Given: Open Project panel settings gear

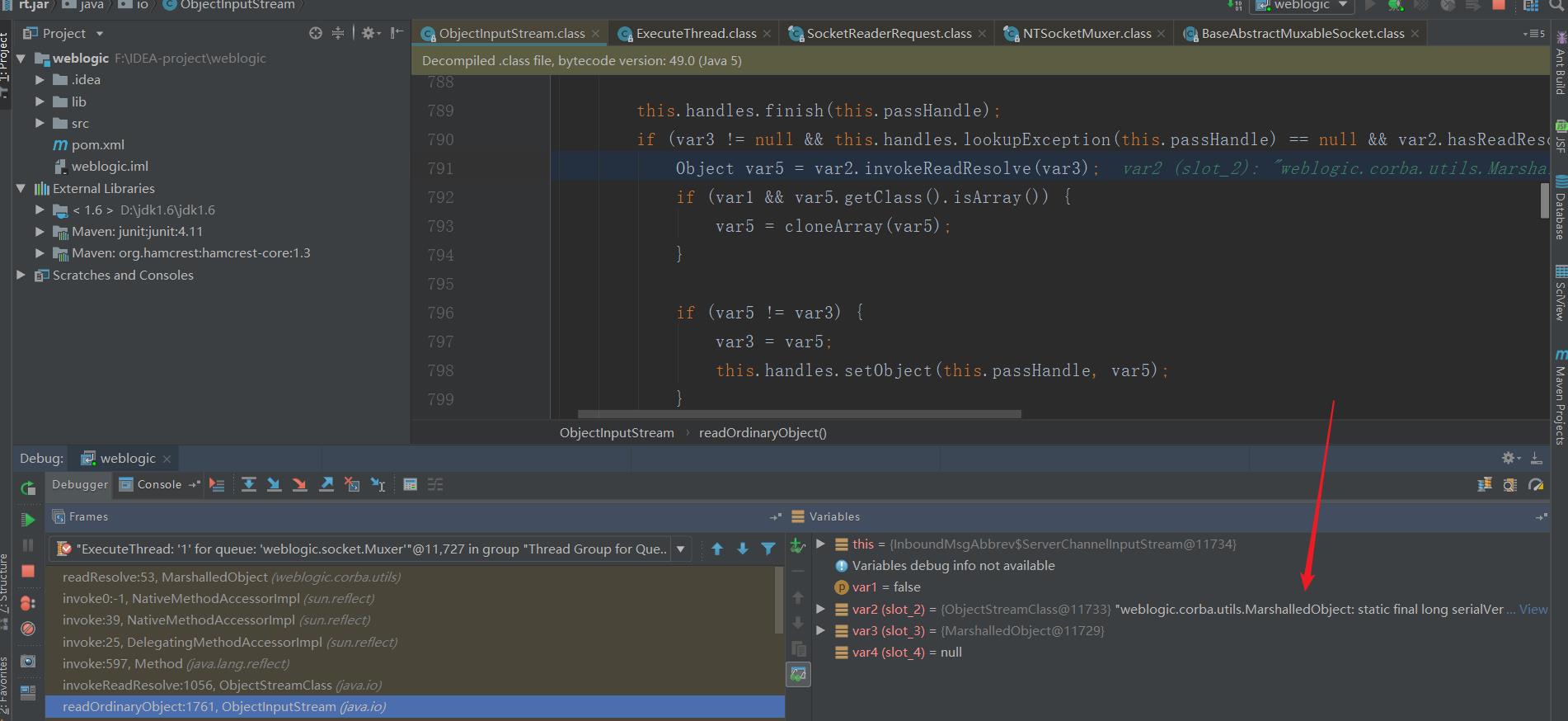Looking at the screenshot, I should (x=370, y=33).
